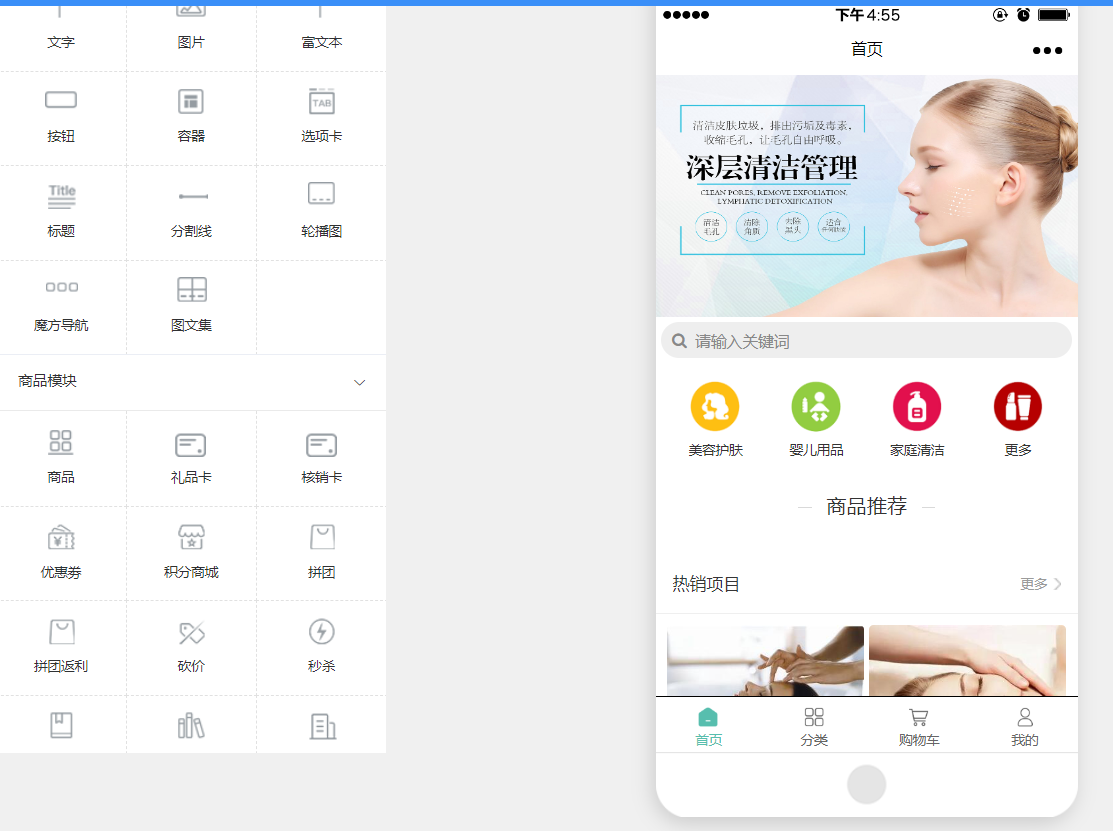Add the 核销卡 redemption card component
The image size is (1113, 831).
tap(322, 458)
